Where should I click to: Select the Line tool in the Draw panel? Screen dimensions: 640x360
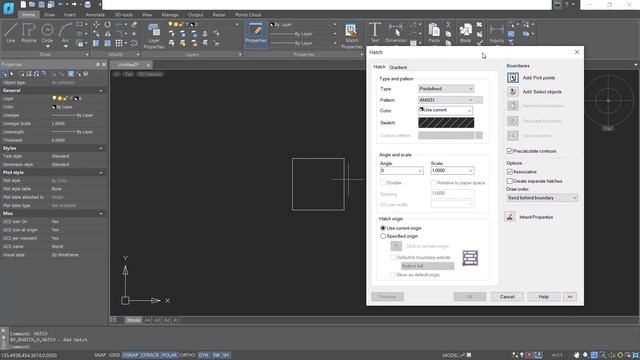pyautogui.click(x=11, y=33)
